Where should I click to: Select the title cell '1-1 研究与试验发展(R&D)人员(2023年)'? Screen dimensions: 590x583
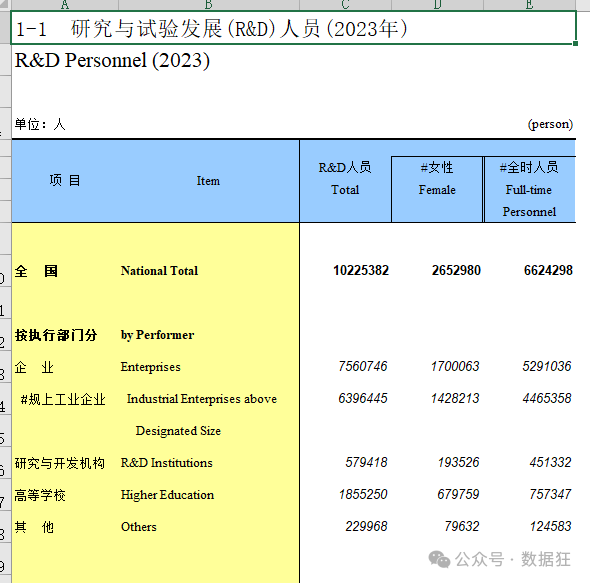click(x=293, y=28)
